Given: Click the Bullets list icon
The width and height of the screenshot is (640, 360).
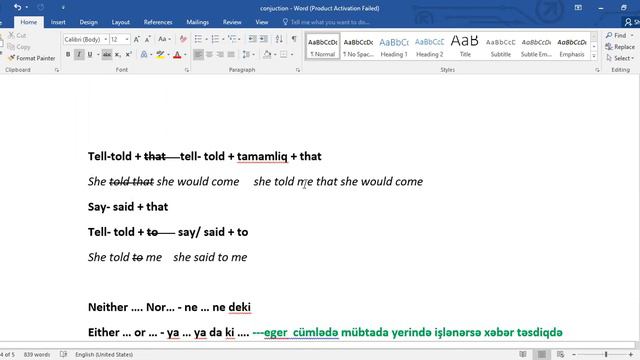Looking at the screenshot, I should pos(198,39).
